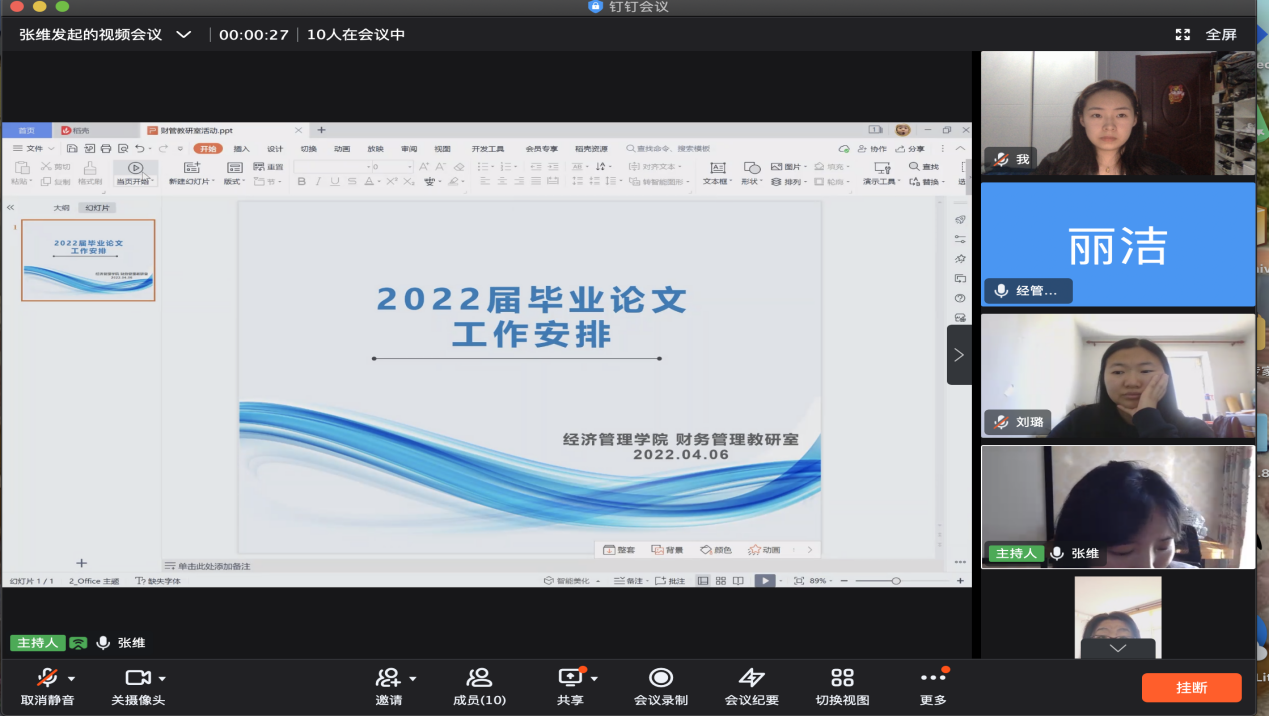Select the 放映 ribbon tab

(x=375, y=148)
